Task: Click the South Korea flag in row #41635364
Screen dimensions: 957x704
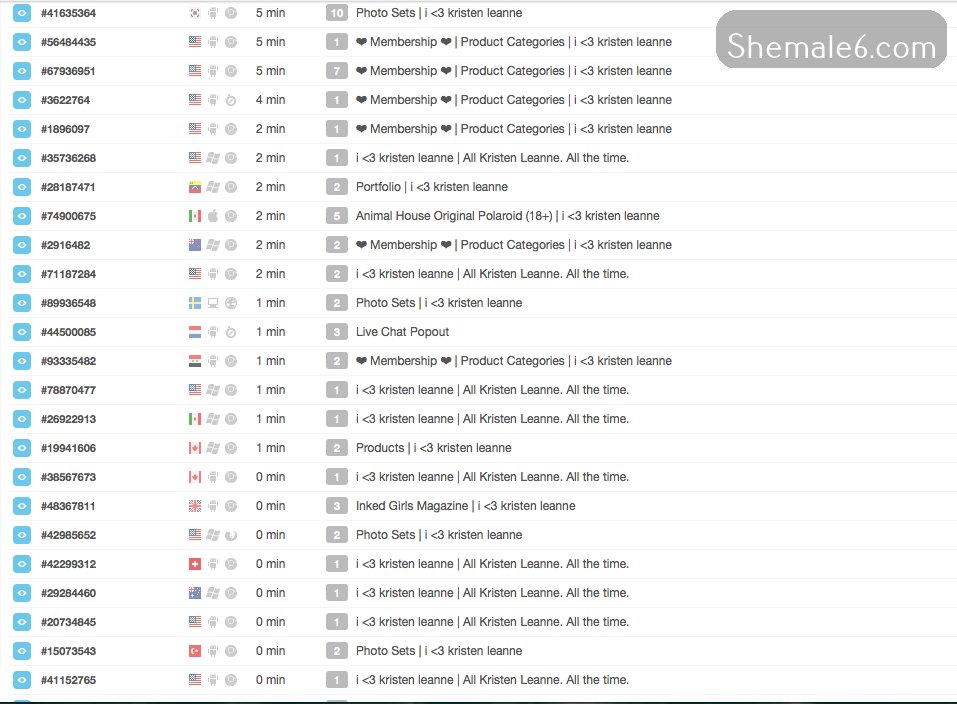Action: (195, 13)
